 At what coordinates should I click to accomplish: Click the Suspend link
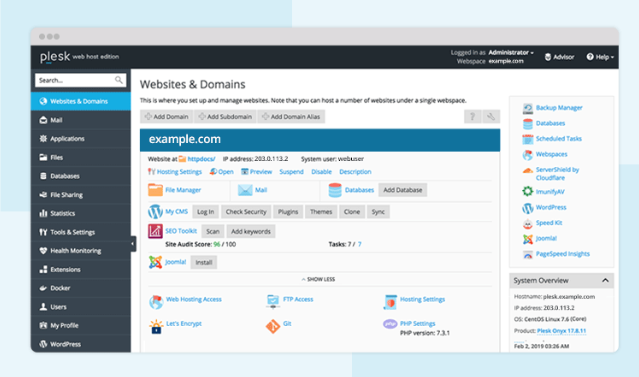pos(291,172)
